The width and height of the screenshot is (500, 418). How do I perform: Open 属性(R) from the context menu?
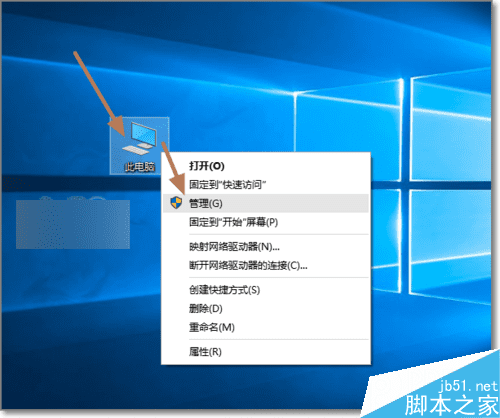(x=266, y=352)
